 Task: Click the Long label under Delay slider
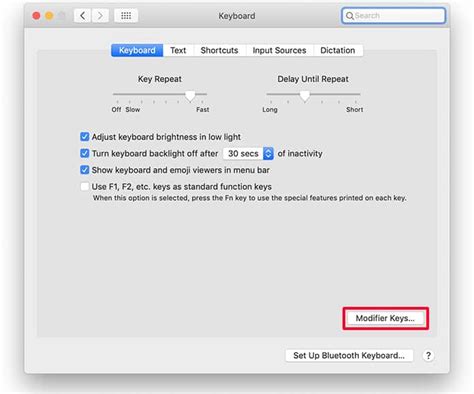point(270,110)
